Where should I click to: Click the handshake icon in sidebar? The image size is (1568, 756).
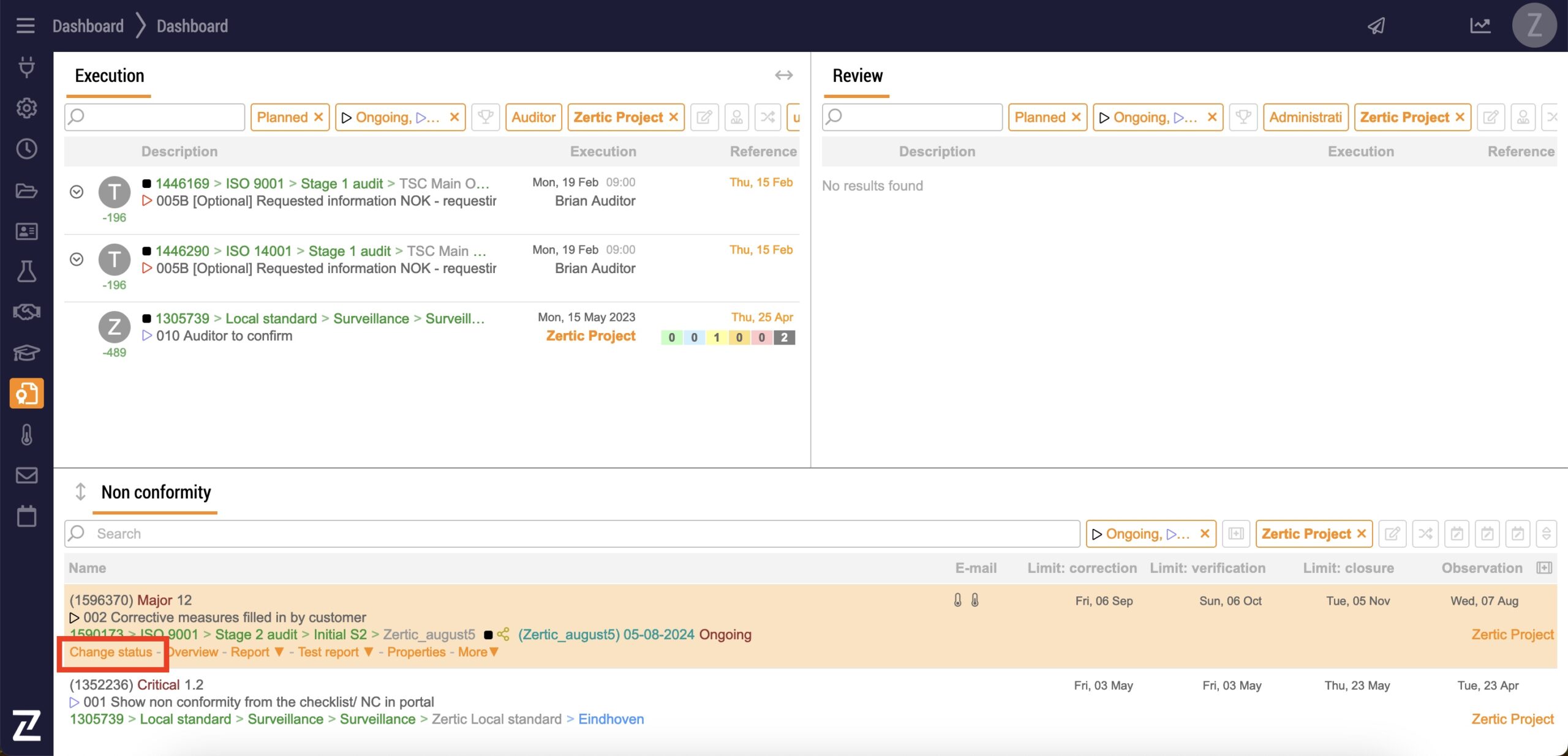click(26, 312)
